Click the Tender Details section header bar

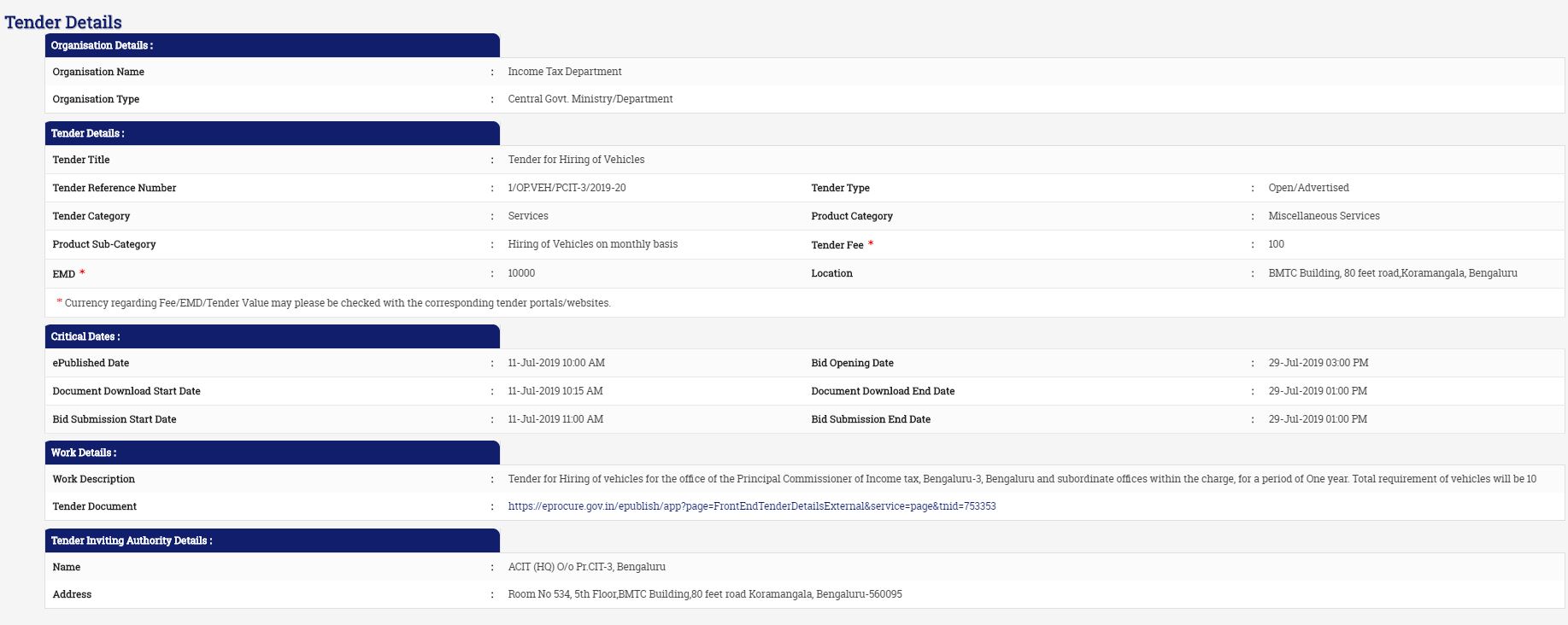272,133
